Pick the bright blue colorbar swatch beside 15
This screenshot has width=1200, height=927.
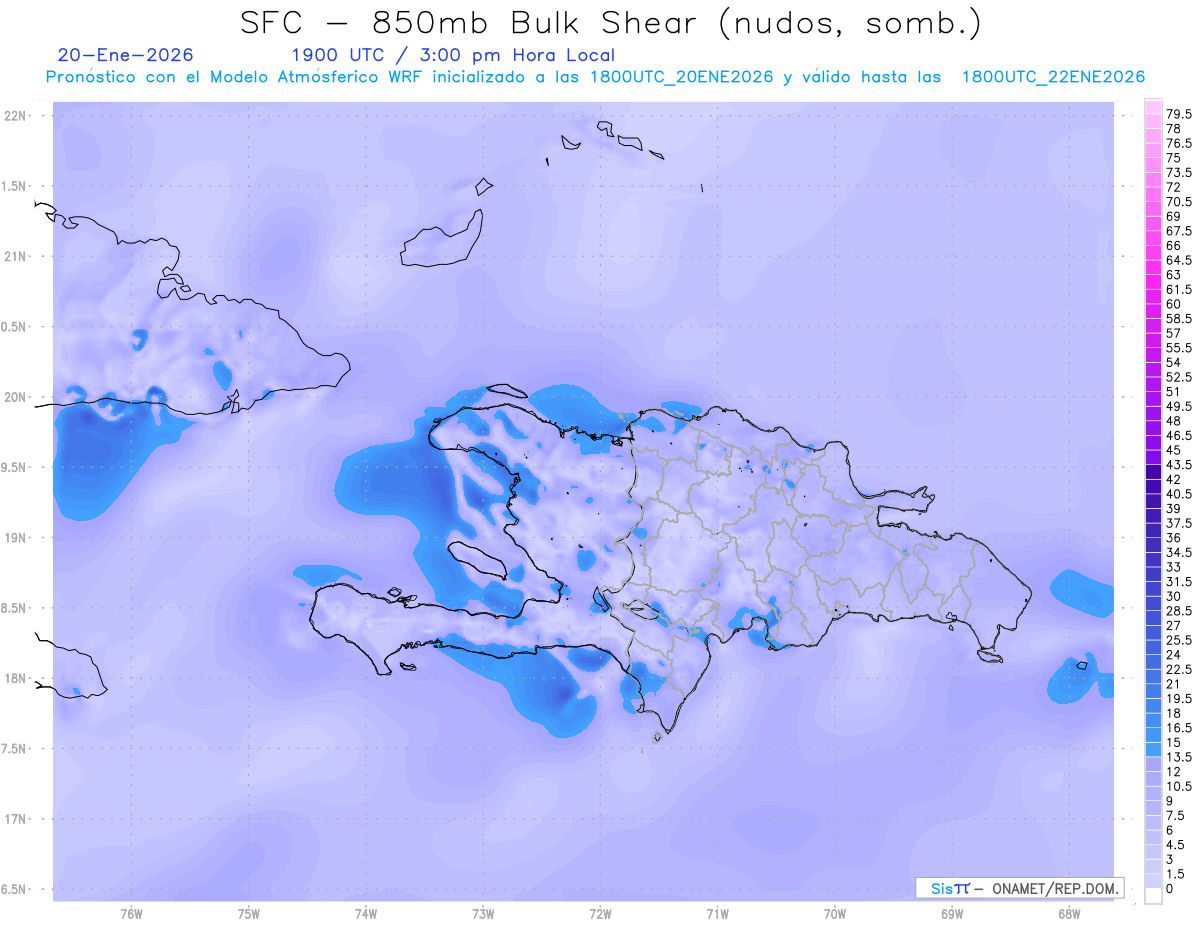1153,735
